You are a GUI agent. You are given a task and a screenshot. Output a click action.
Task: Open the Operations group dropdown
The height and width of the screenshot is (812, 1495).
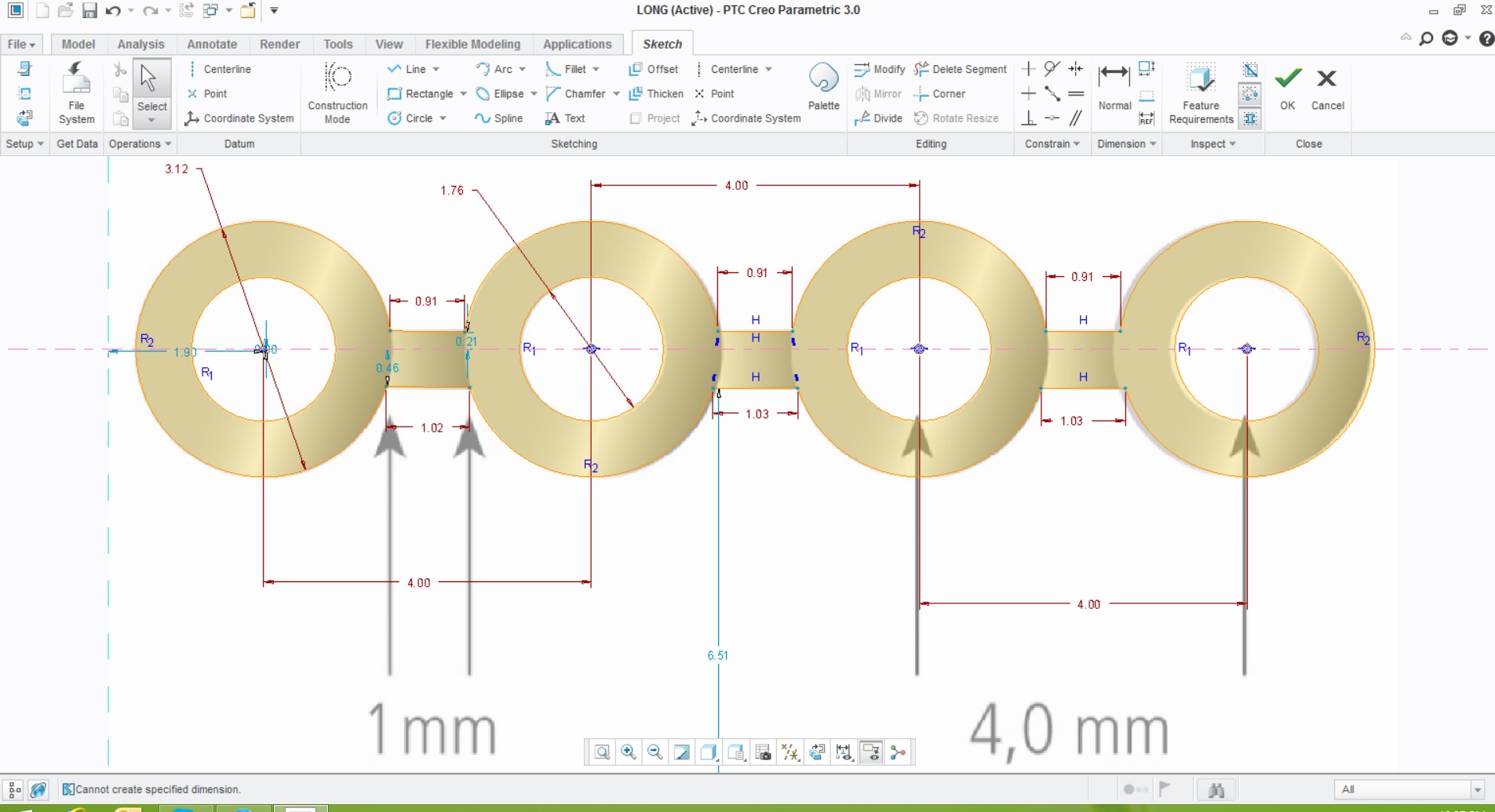[x=140, y=144]
